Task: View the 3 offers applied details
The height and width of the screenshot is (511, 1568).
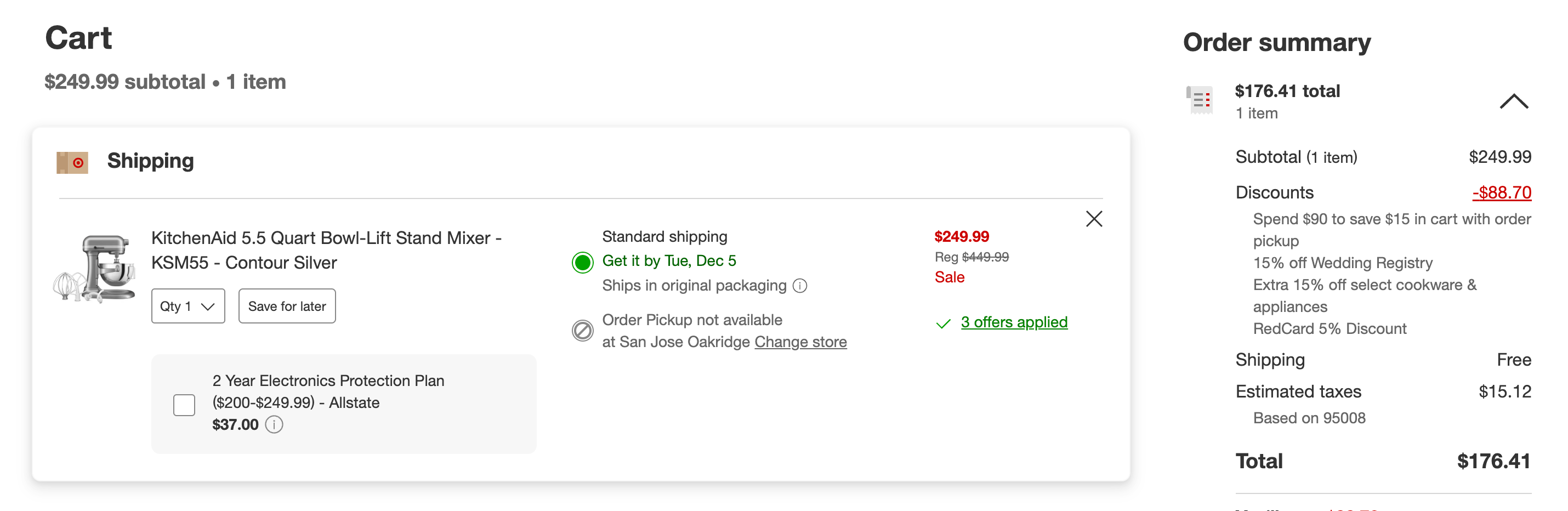Action: [x=1014, y=322]
